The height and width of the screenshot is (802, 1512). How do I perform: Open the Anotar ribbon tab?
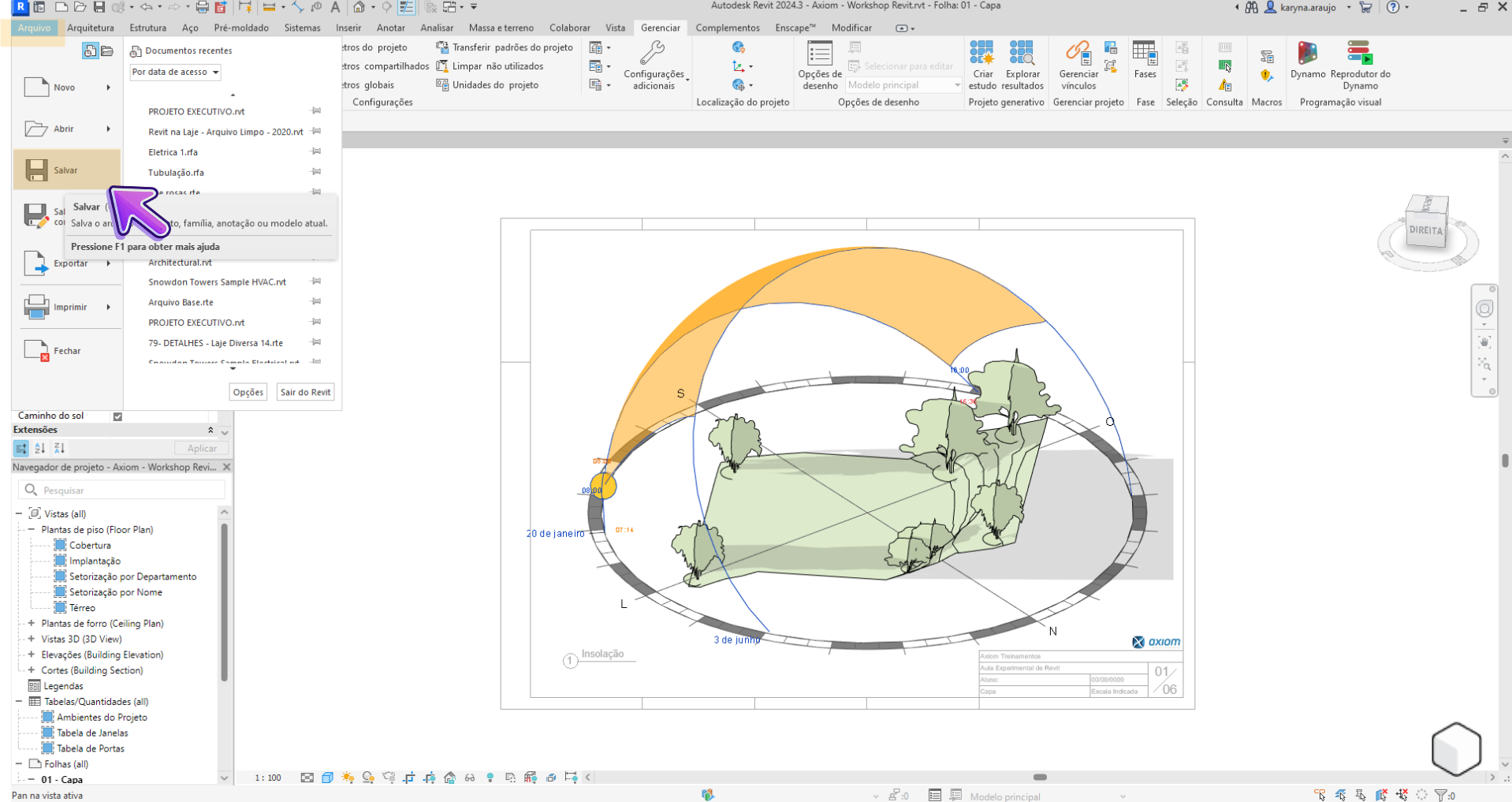tap(390, 28)
